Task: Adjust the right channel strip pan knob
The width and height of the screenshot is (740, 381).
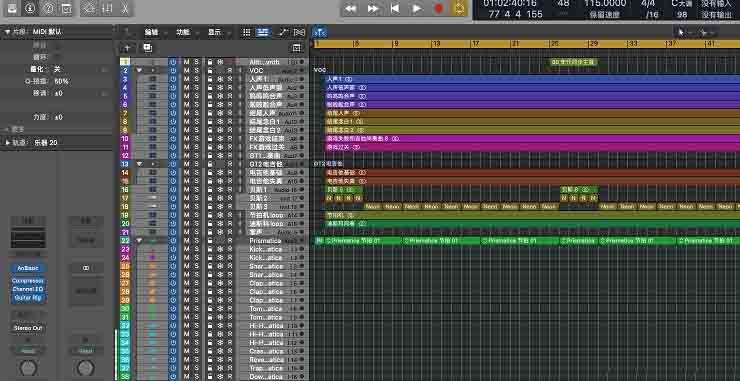Action: (85, 367)
